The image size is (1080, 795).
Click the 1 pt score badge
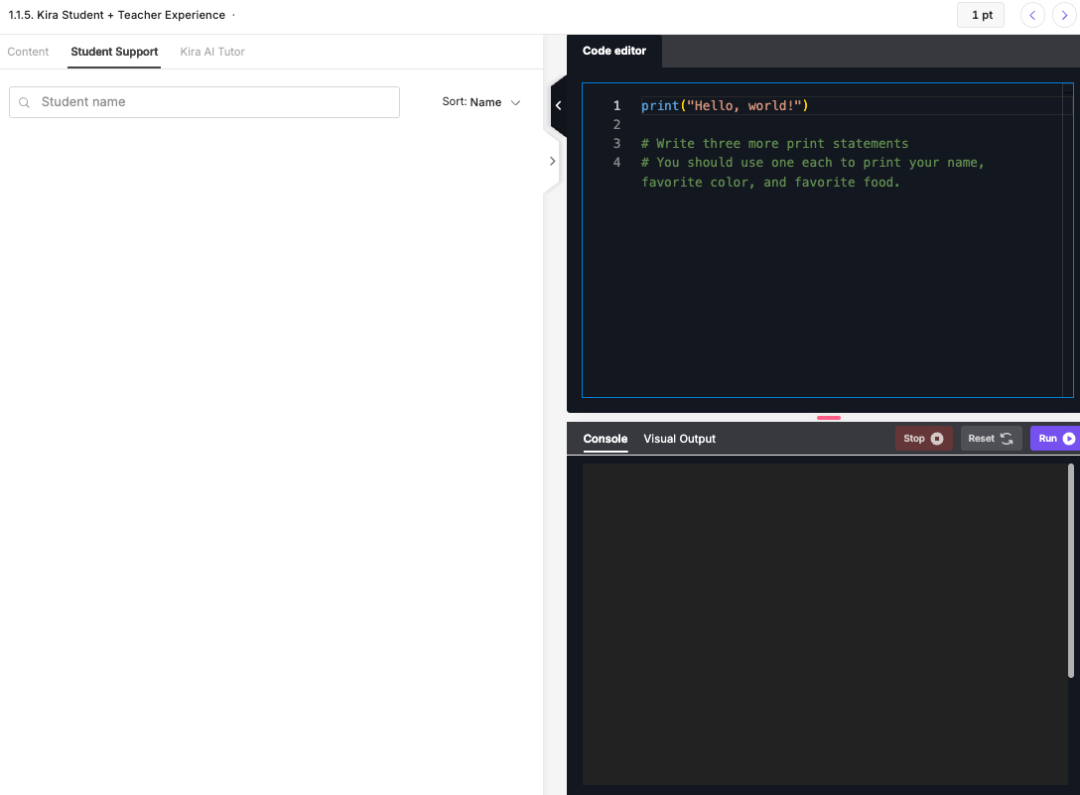pyautogui.click(x=981, y=15)
